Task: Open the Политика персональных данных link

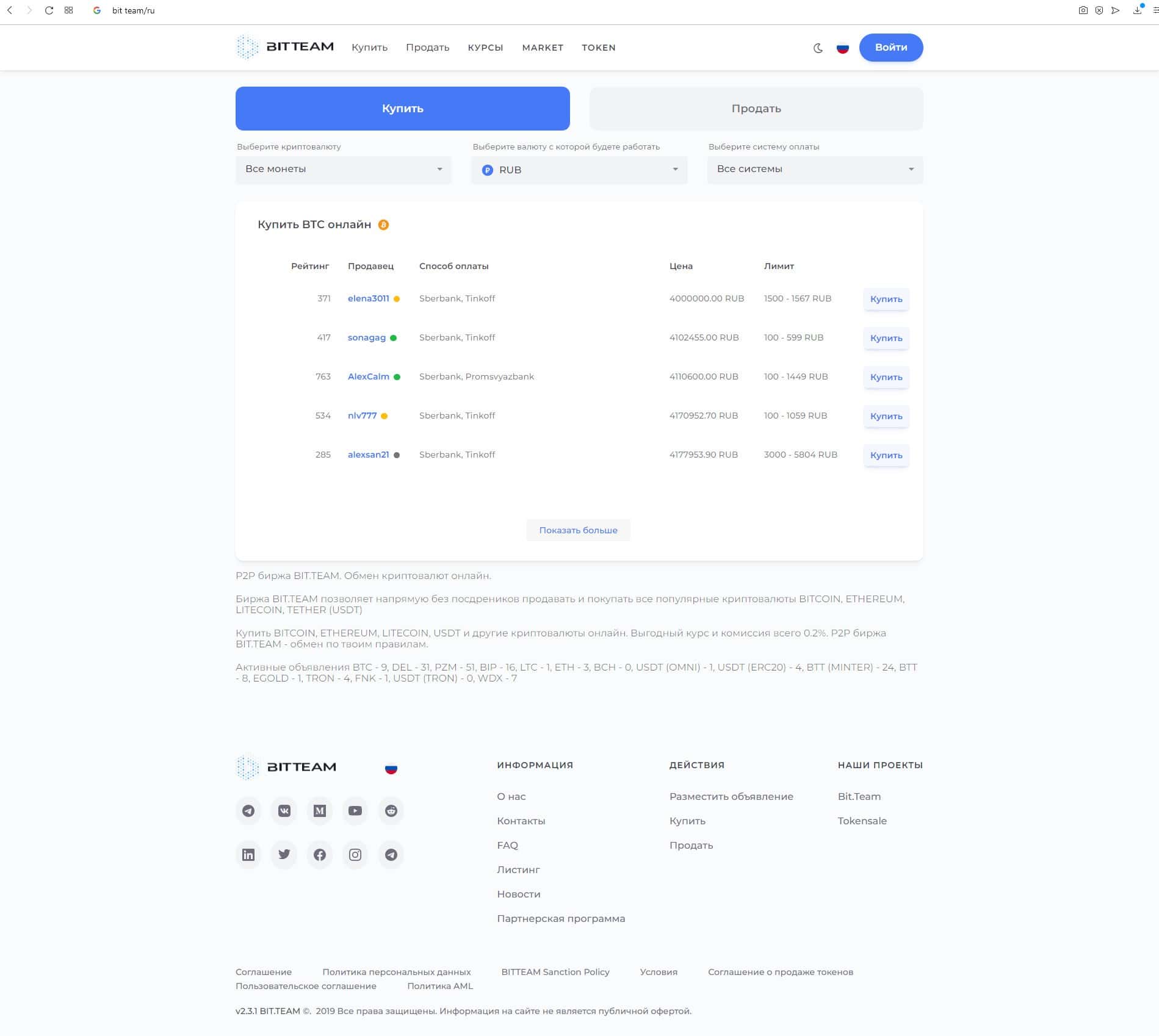Action: tap(397, 972)
